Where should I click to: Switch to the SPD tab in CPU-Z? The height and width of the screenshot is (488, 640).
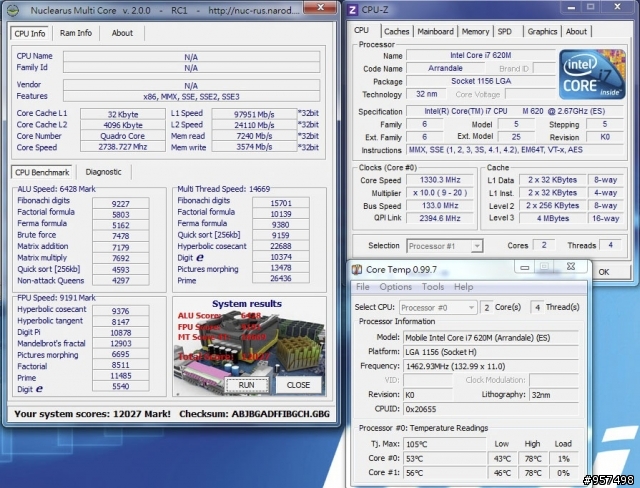[504, 31]
